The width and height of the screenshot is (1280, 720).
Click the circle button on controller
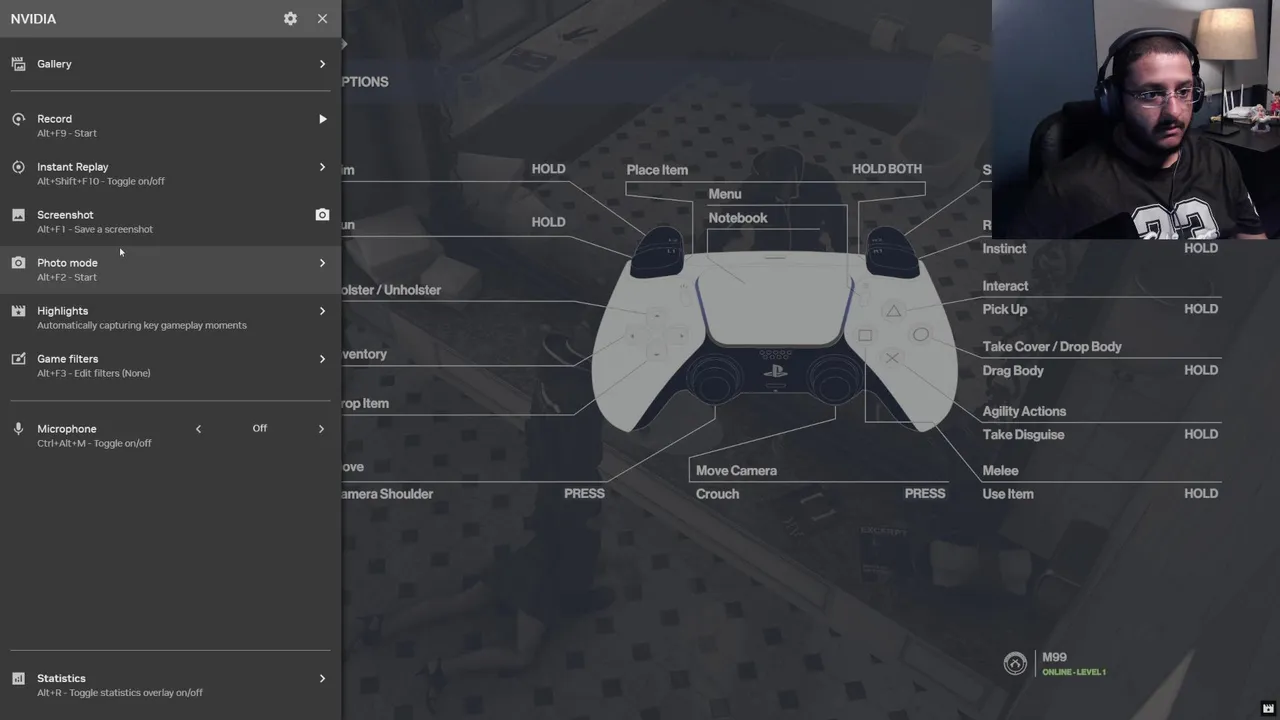[920, 335]
